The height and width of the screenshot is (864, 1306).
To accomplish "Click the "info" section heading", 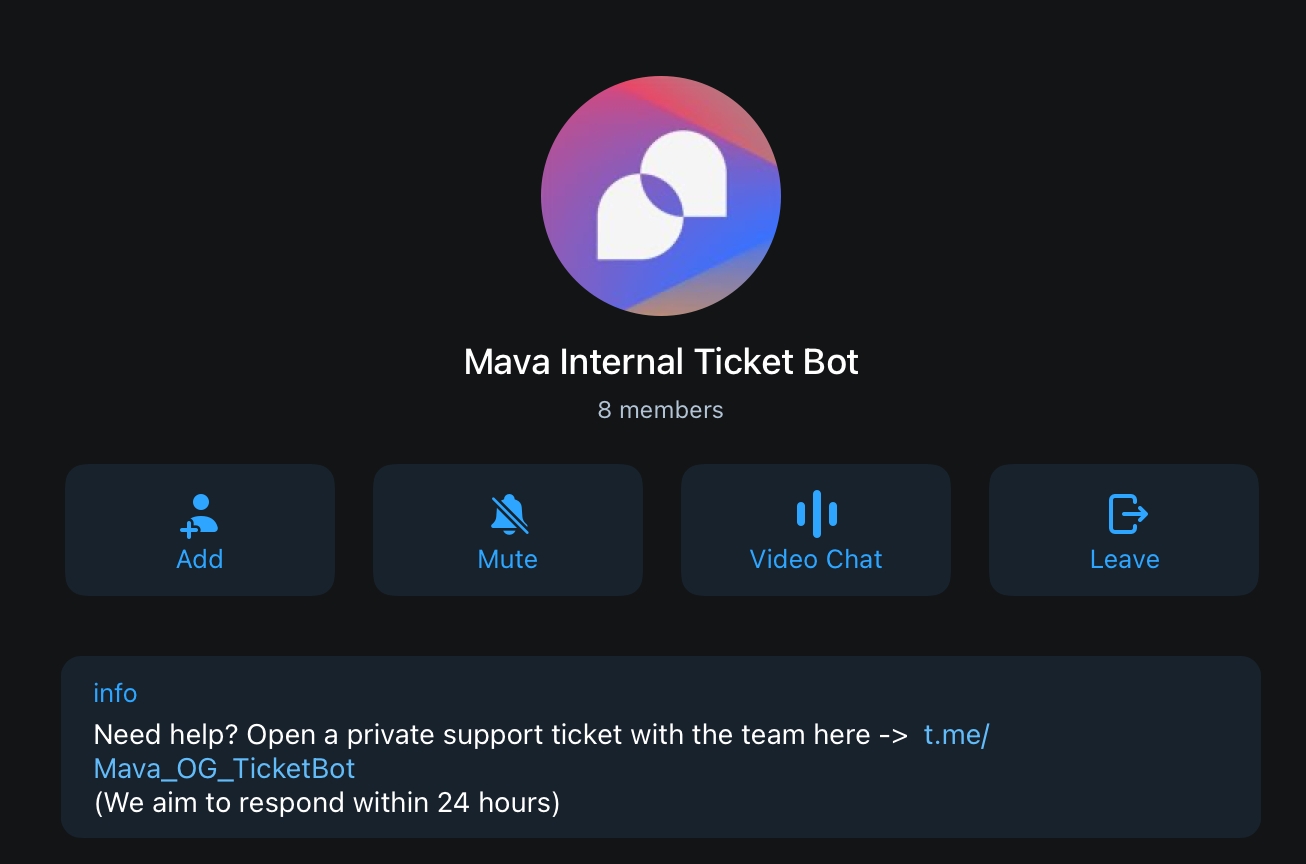I will point(115,693).
